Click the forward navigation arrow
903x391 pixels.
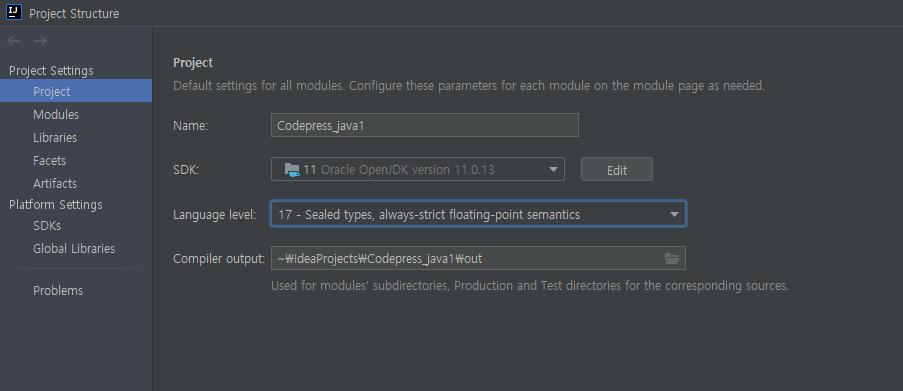(40, 41)
